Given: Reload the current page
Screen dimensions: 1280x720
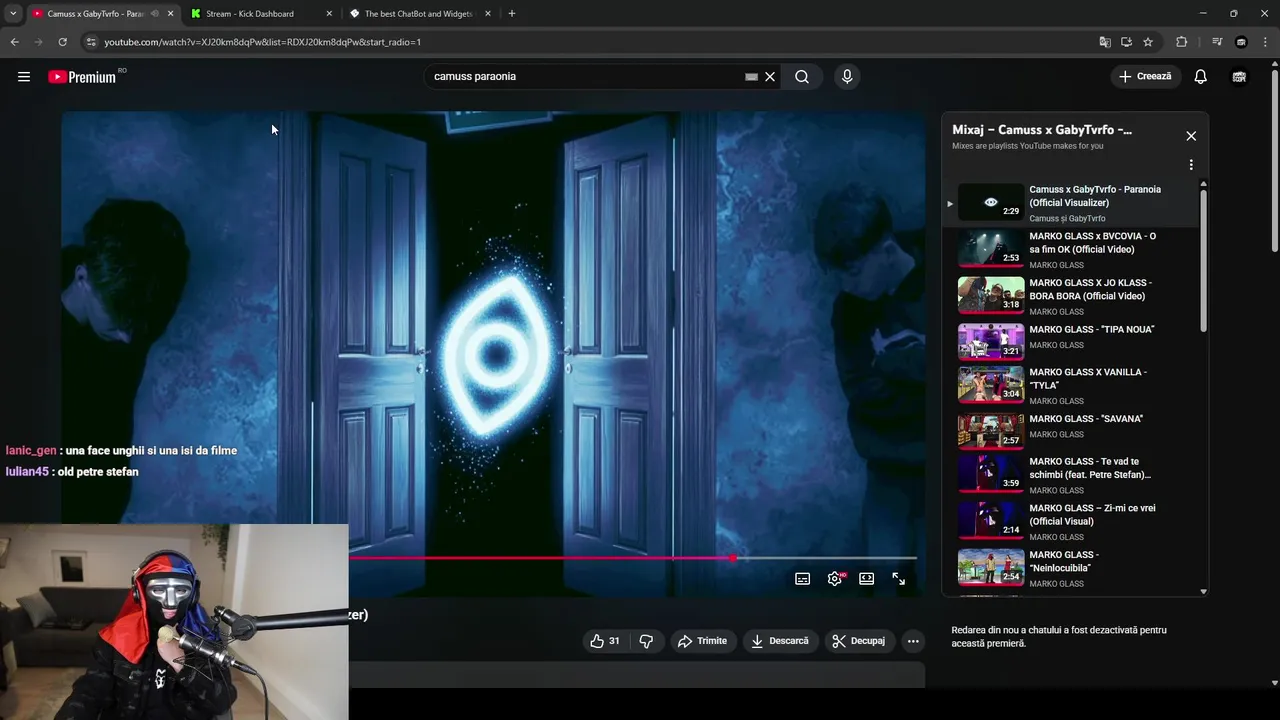Looking at the screenshot, I should [62, 42].
